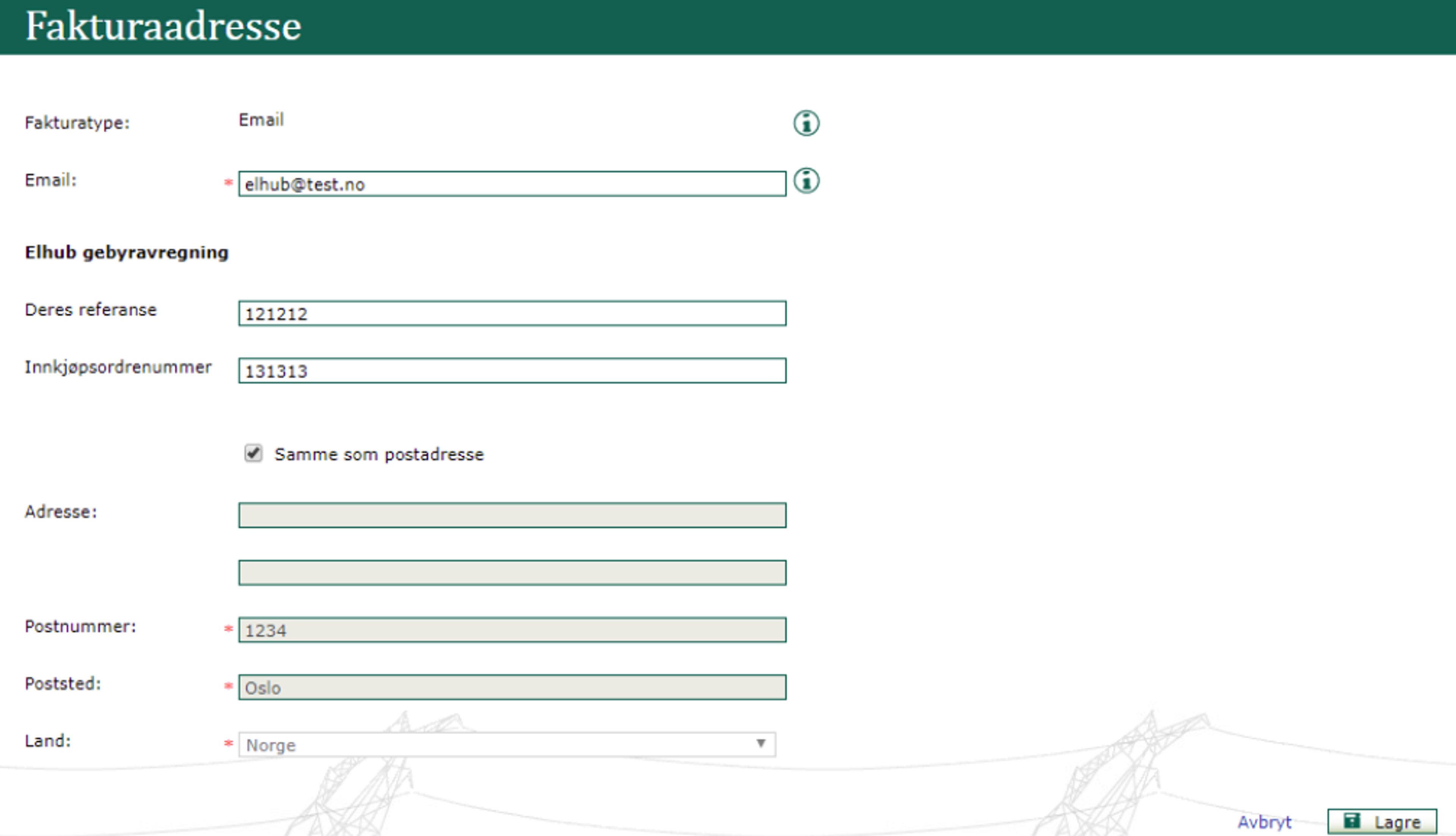
Task: Click the second Adresse line field
Action: pyautogui.click(x=512, y=573)
